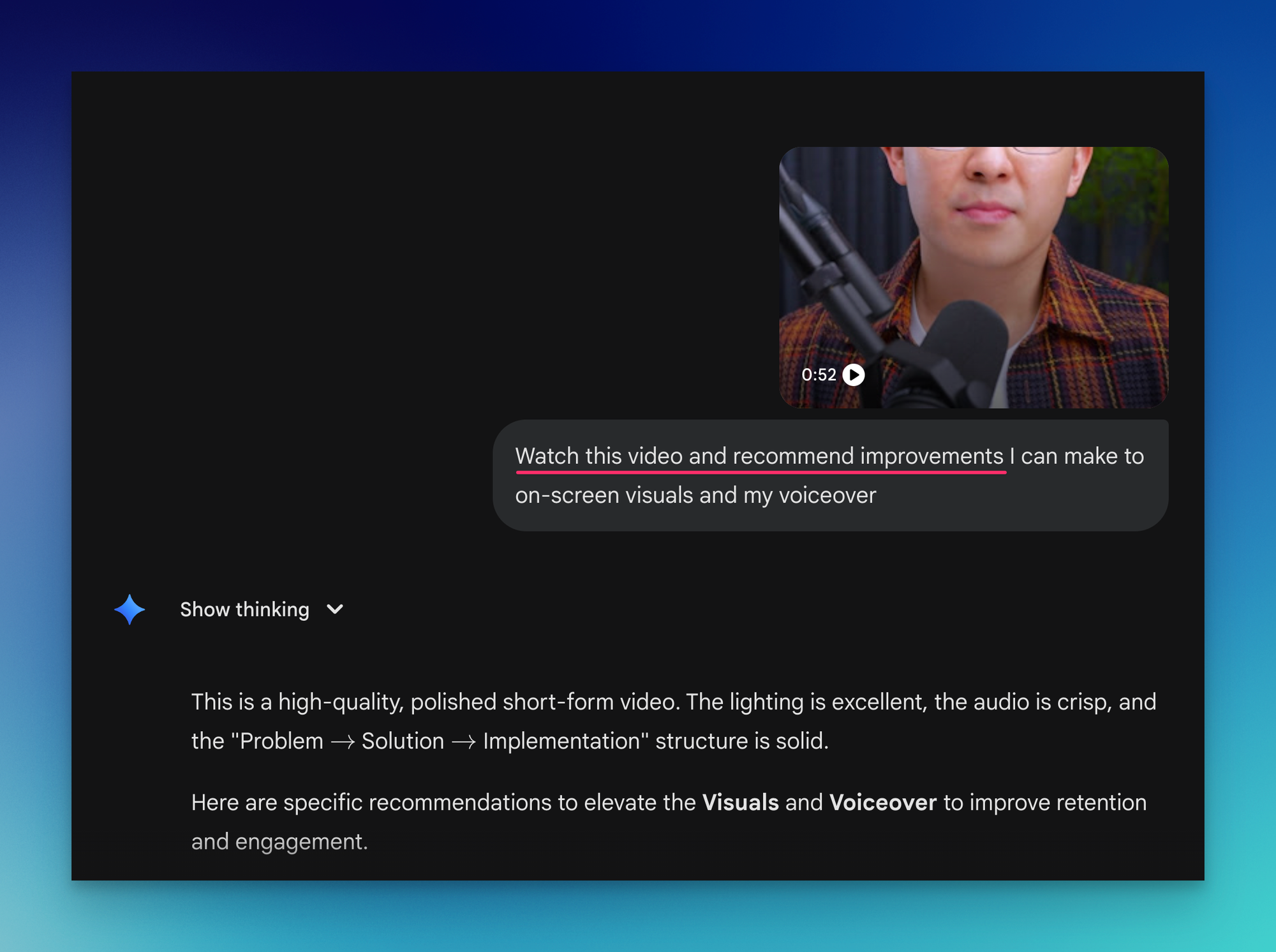Image resolution: width=1276 pixels, height=952 pixels.
Task: Click the prompt line 'on-screen visuals and my voiceover'
Action: pos(695,495)
